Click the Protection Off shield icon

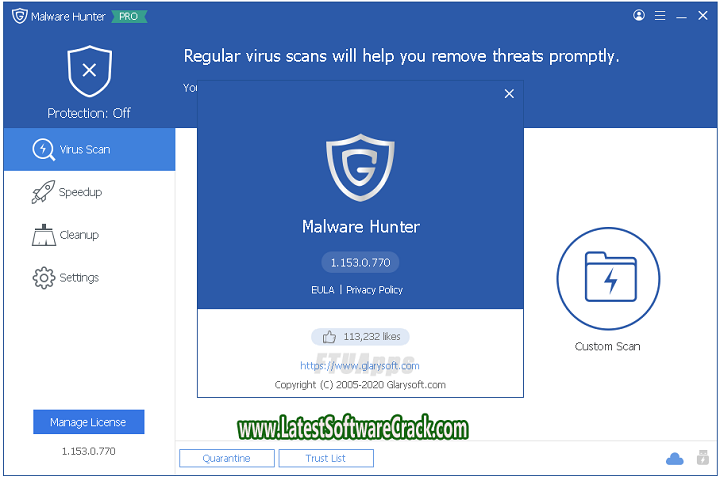click(90, 71)
